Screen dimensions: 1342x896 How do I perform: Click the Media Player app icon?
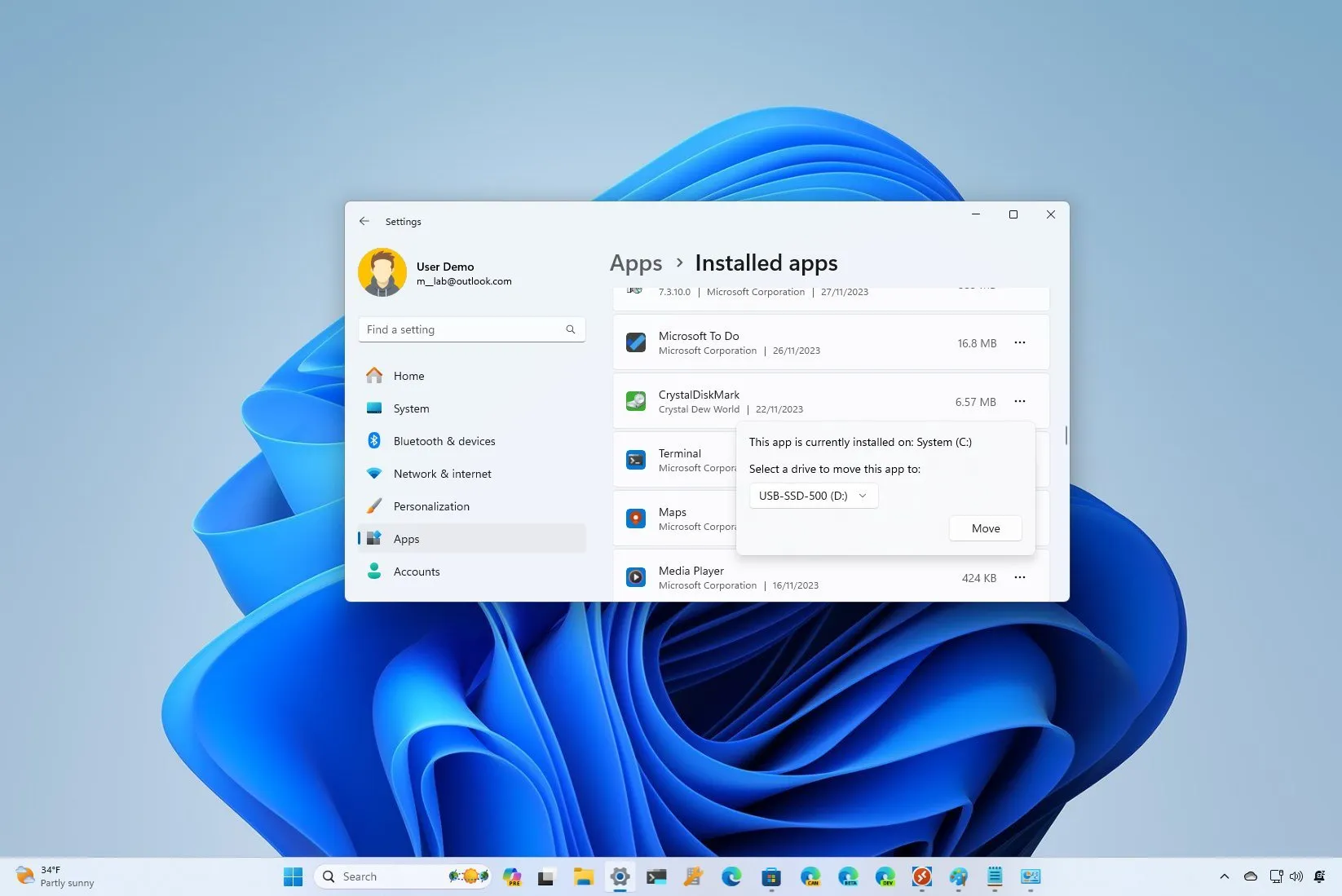coord(636,577)
